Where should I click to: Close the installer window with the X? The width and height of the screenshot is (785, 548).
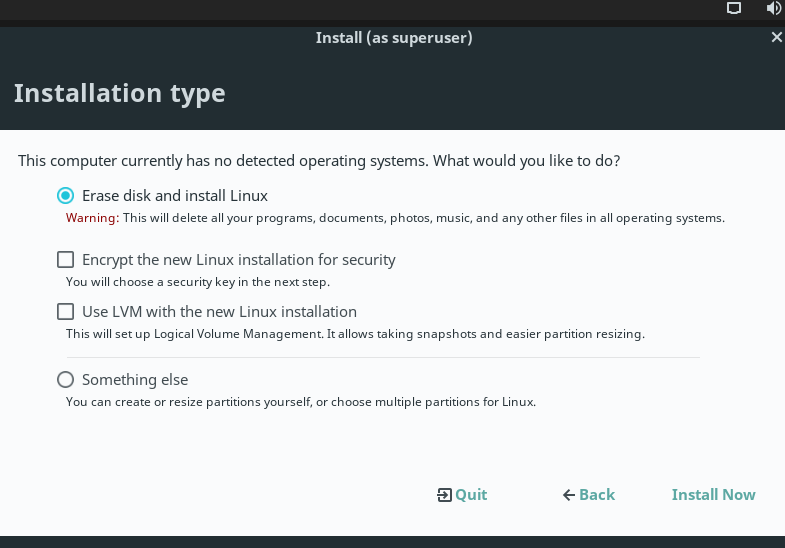777,38
